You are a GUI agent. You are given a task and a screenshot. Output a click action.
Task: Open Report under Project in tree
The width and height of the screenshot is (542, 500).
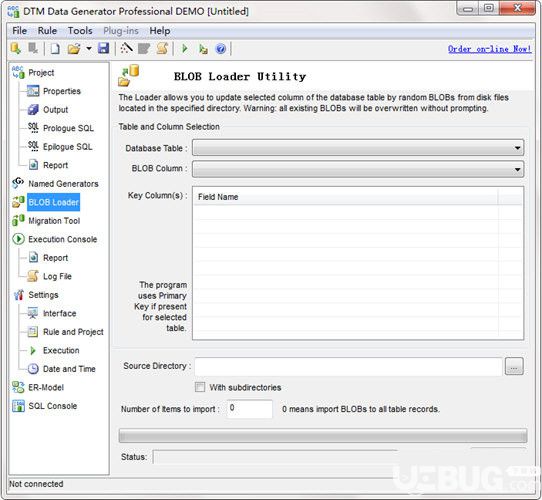(x=55, y=165)
